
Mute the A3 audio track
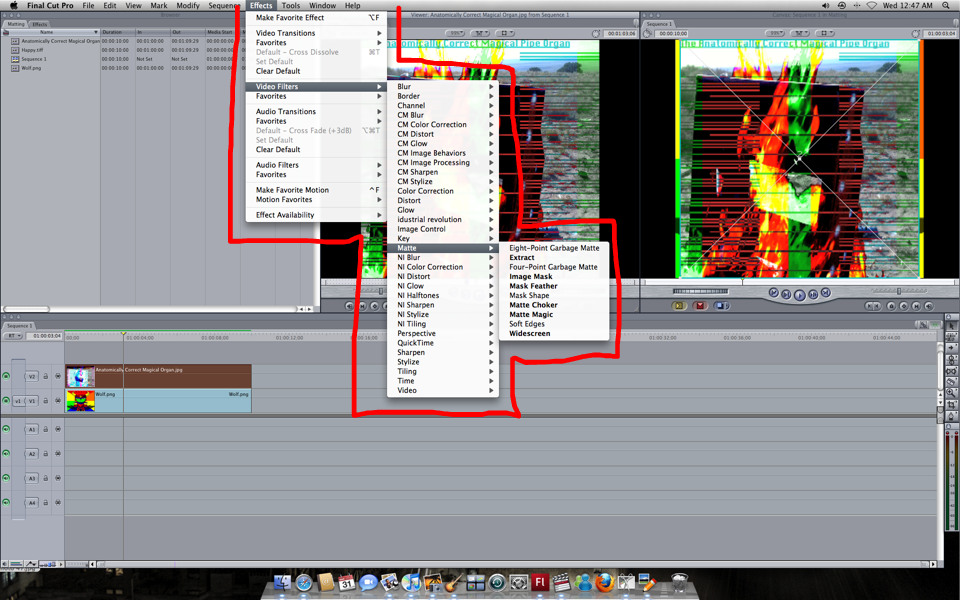6,478
